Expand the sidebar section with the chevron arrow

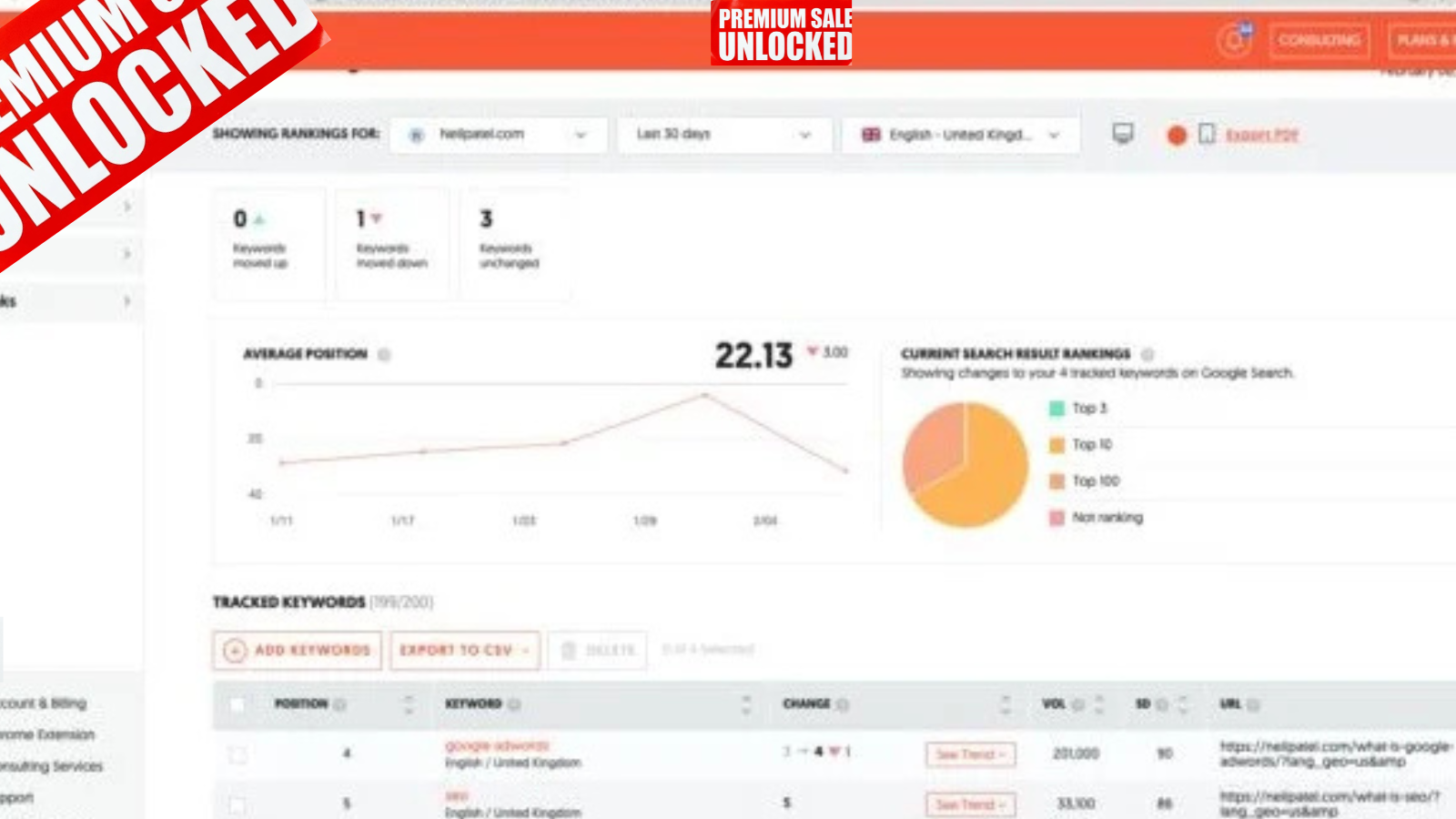click(x=127, y=298)
